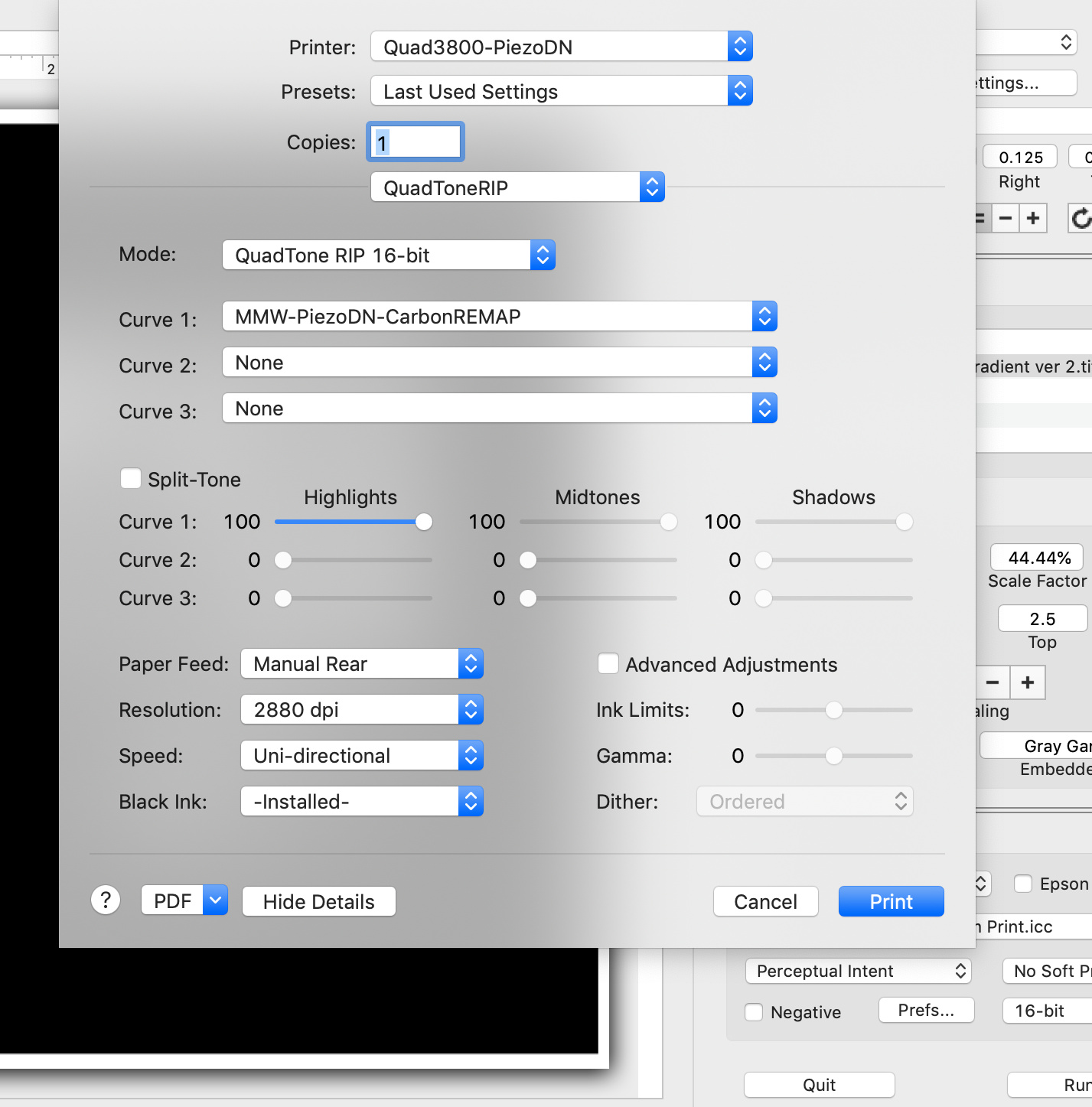The height and width of the screenshot is (1107, 1092).
Task: Click the Curve 1 Highlights slider handle
Action: point(424,522)
